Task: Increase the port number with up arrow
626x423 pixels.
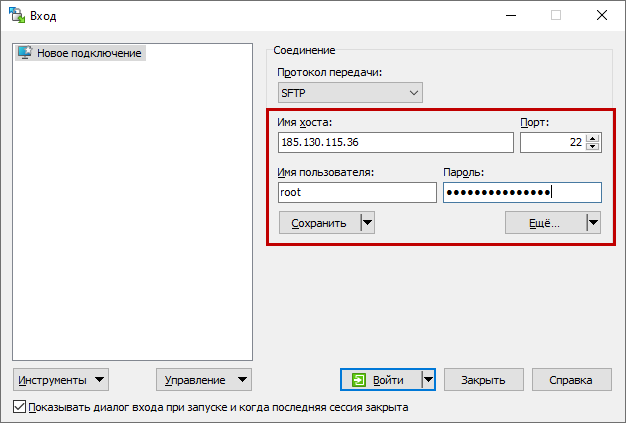Action: [x=593, y=138]
